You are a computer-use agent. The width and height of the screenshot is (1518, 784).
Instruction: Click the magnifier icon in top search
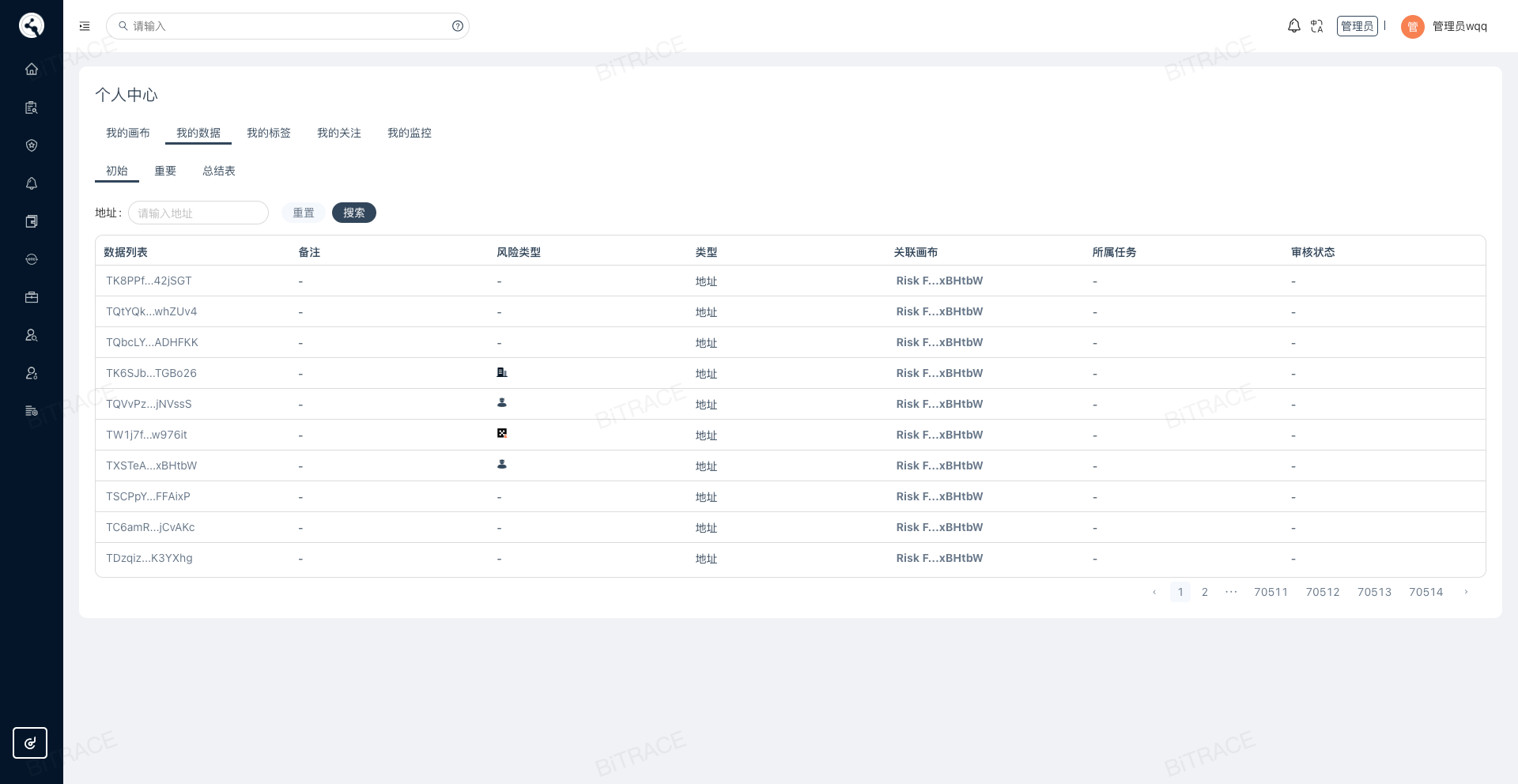[x=123, y=26]
